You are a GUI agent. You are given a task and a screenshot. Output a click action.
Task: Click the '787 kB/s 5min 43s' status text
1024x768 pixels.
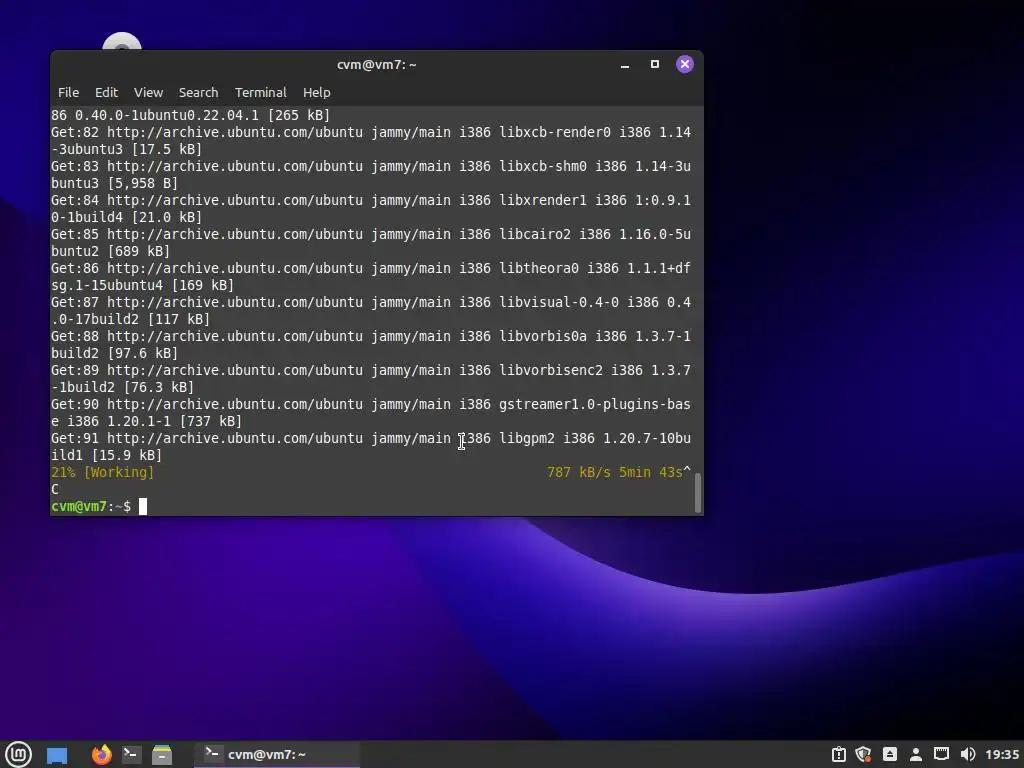click(x=615, y=472)
